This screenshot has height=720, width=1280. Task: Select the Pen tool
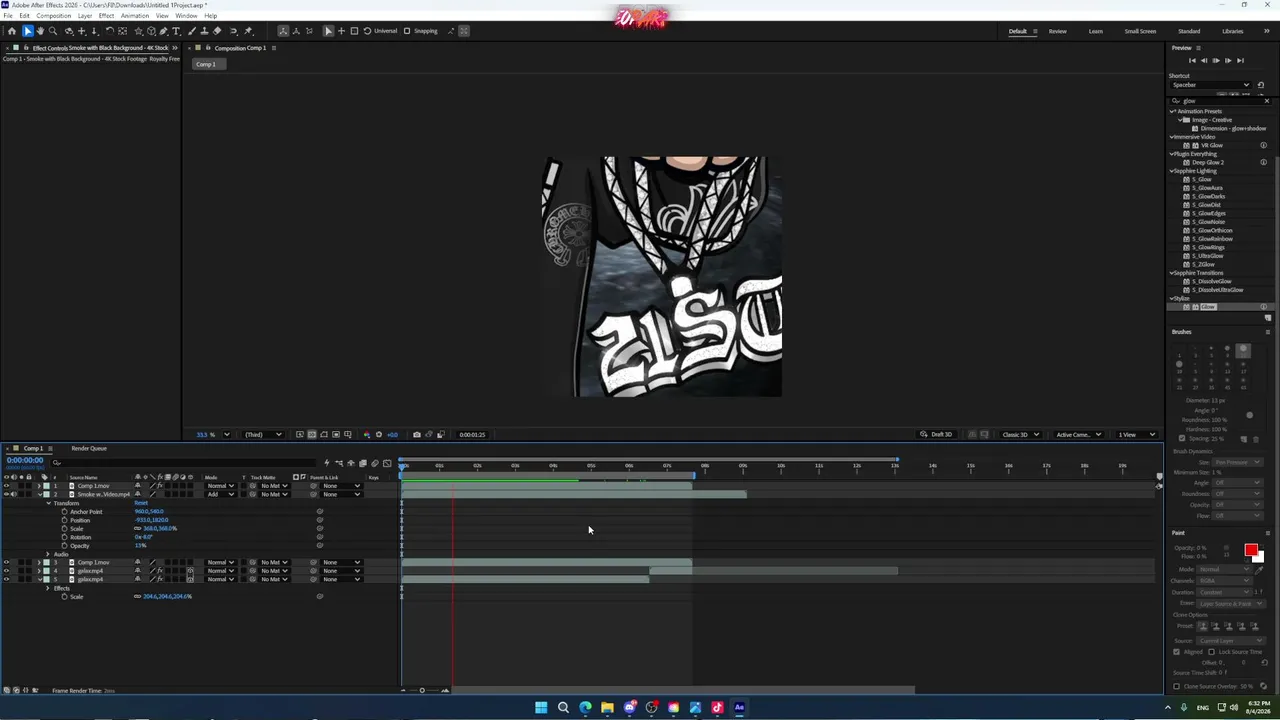[x=163, y=31]
